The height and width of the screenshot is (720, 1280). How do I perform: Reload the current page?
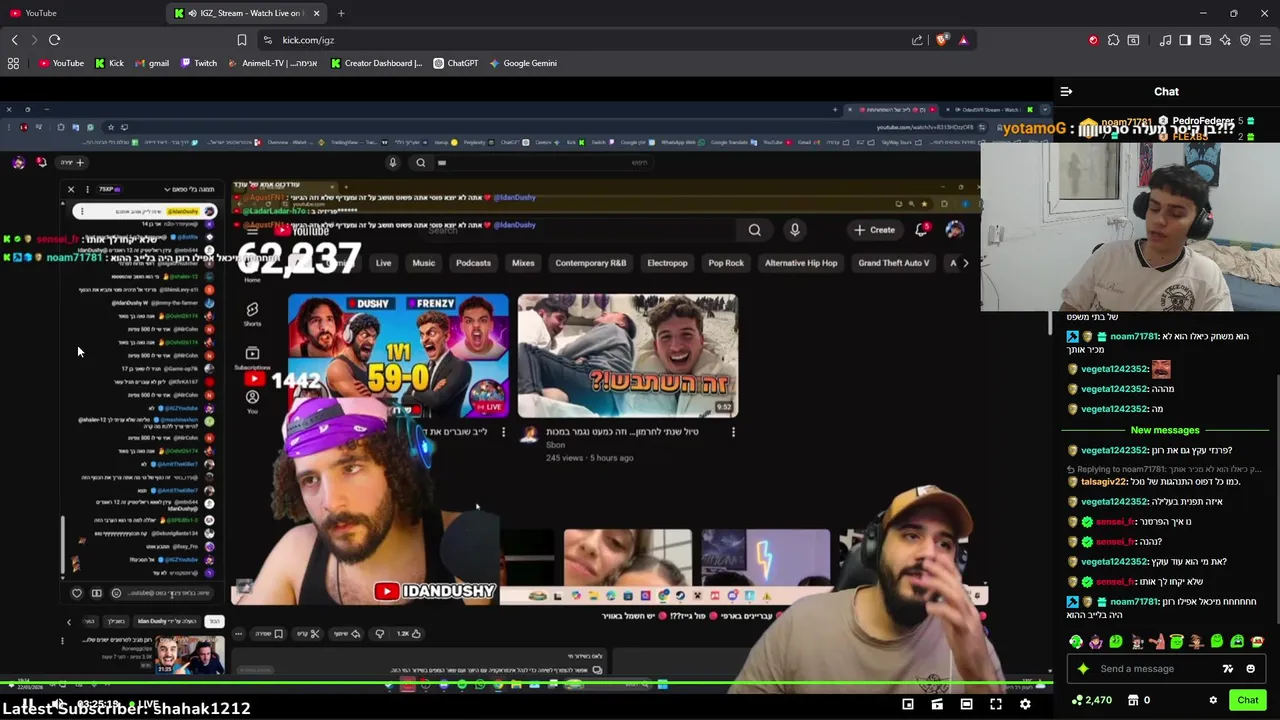[x=55, y=40]
